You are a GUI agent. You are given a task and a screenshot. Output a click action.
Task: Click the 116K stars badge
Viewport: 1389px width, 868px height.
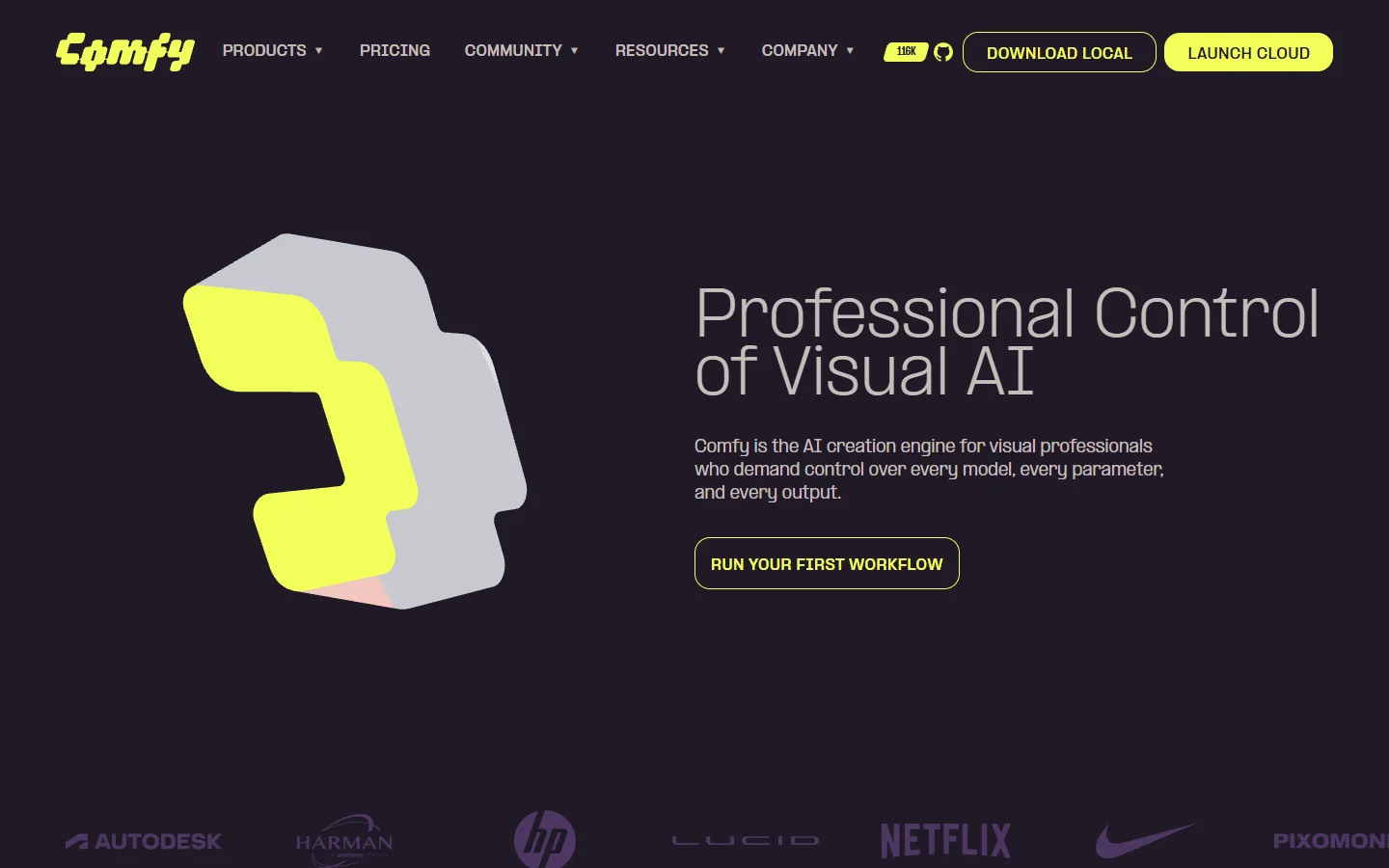906,51
